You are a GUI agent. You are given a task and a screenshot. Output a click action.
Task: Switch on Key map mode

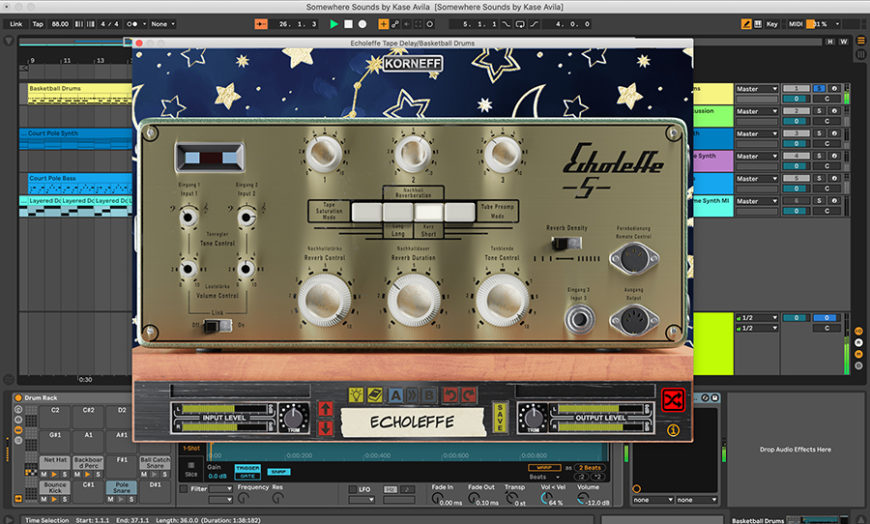point(772,24)
